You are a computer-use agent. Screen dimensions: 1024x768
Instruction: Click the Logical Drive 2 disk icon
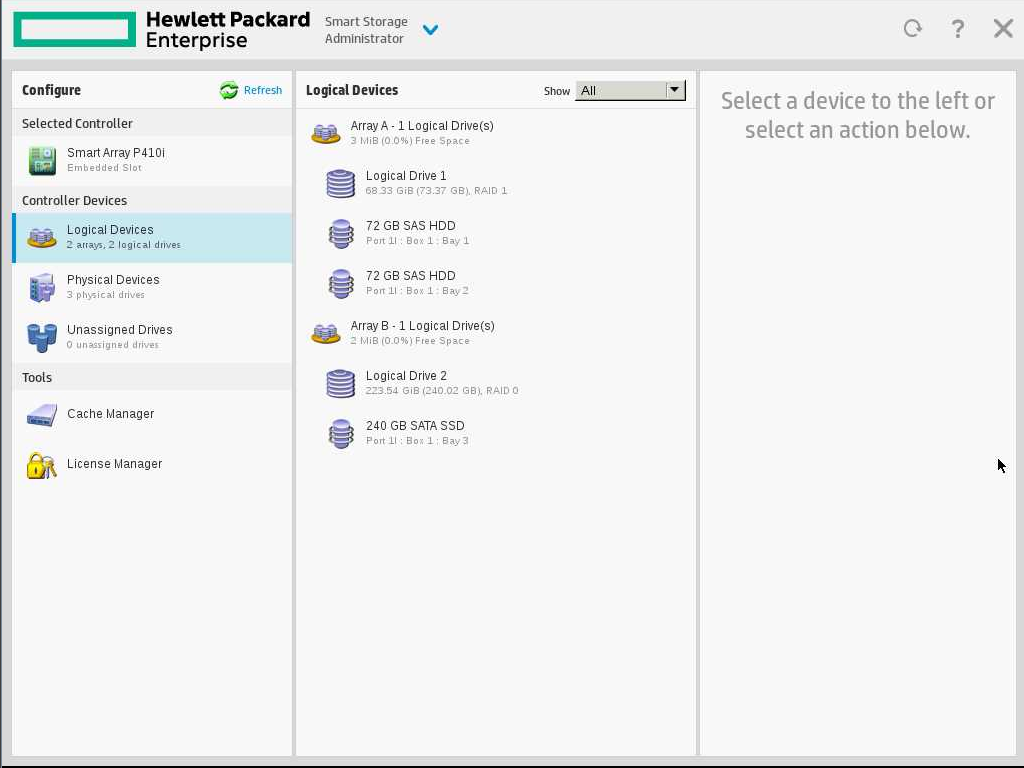point(341,383)
